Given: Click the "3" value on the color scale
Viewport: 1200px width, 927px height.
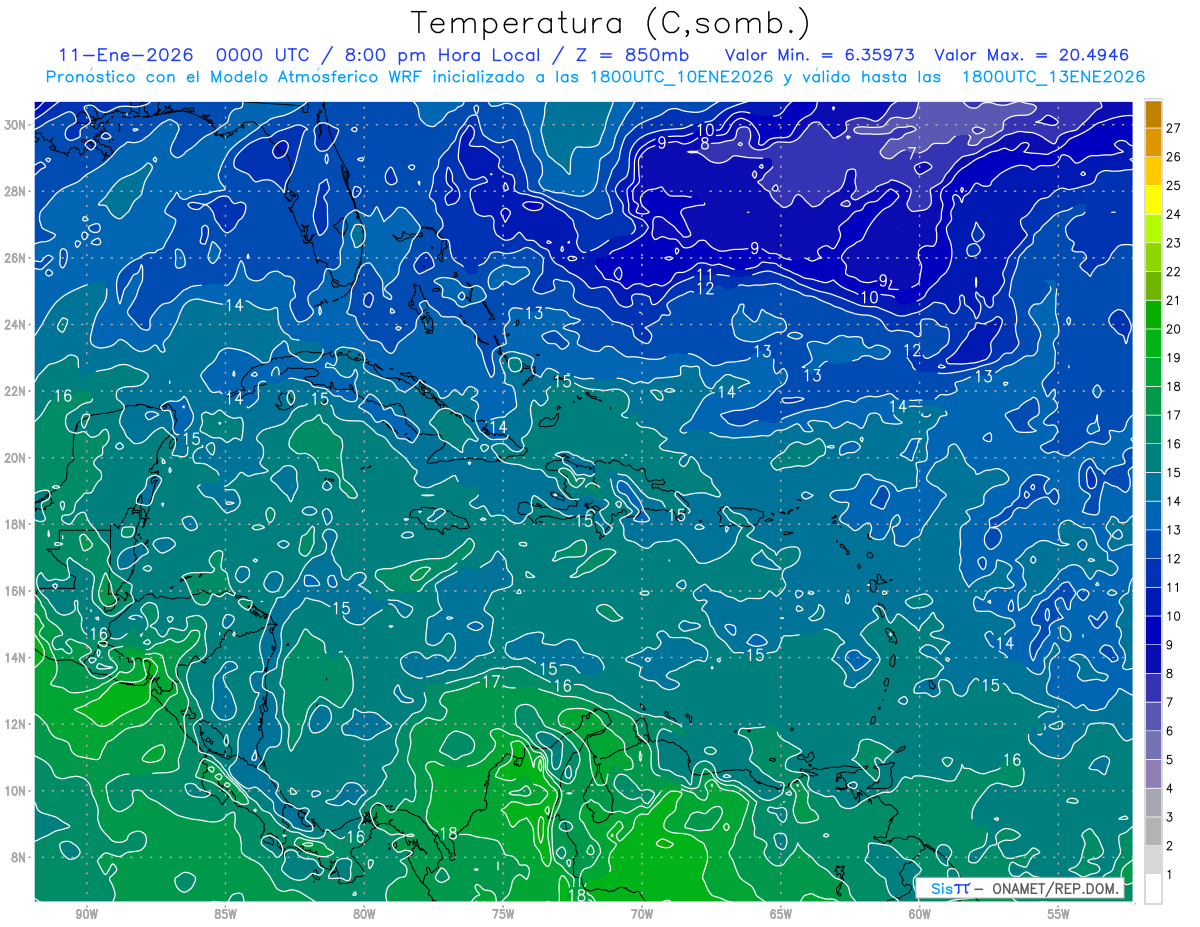Looking at the screenshot, I should [x=1169, y=817].
